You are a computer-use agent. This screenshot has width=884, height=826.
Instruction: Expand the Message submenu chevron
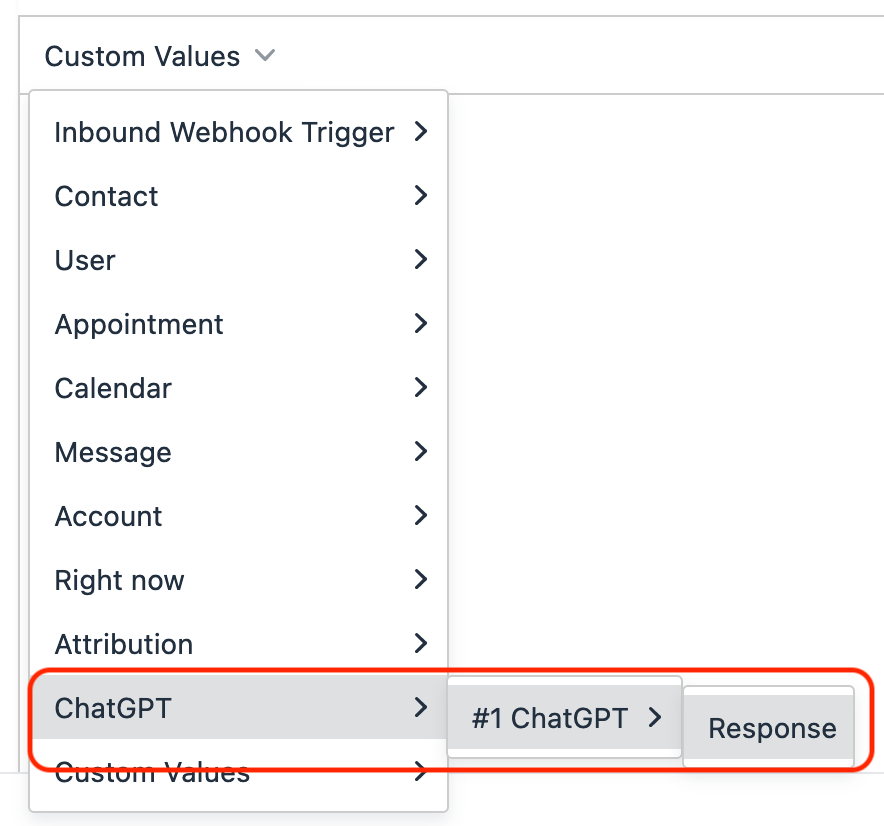421,451
